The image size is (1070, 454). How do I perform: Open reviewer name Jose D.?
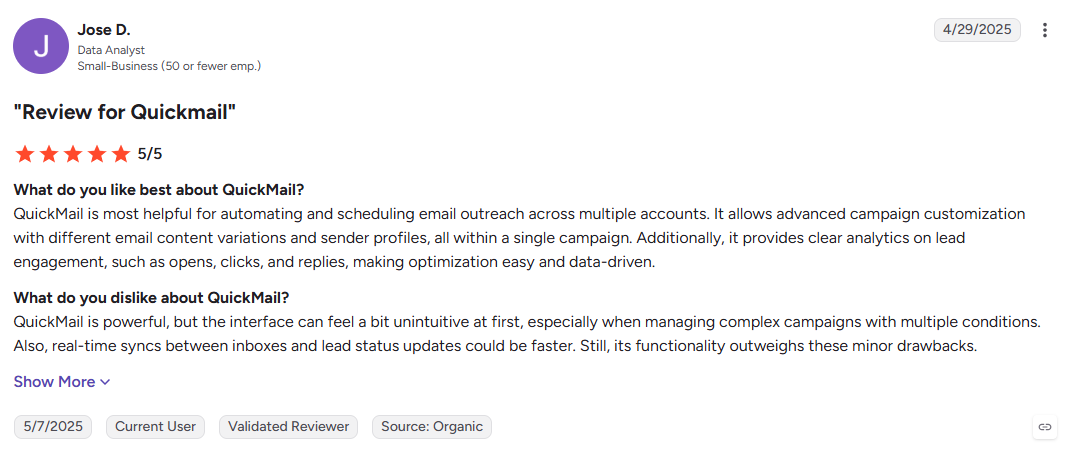pyautogui.click(x=104, y=30)
